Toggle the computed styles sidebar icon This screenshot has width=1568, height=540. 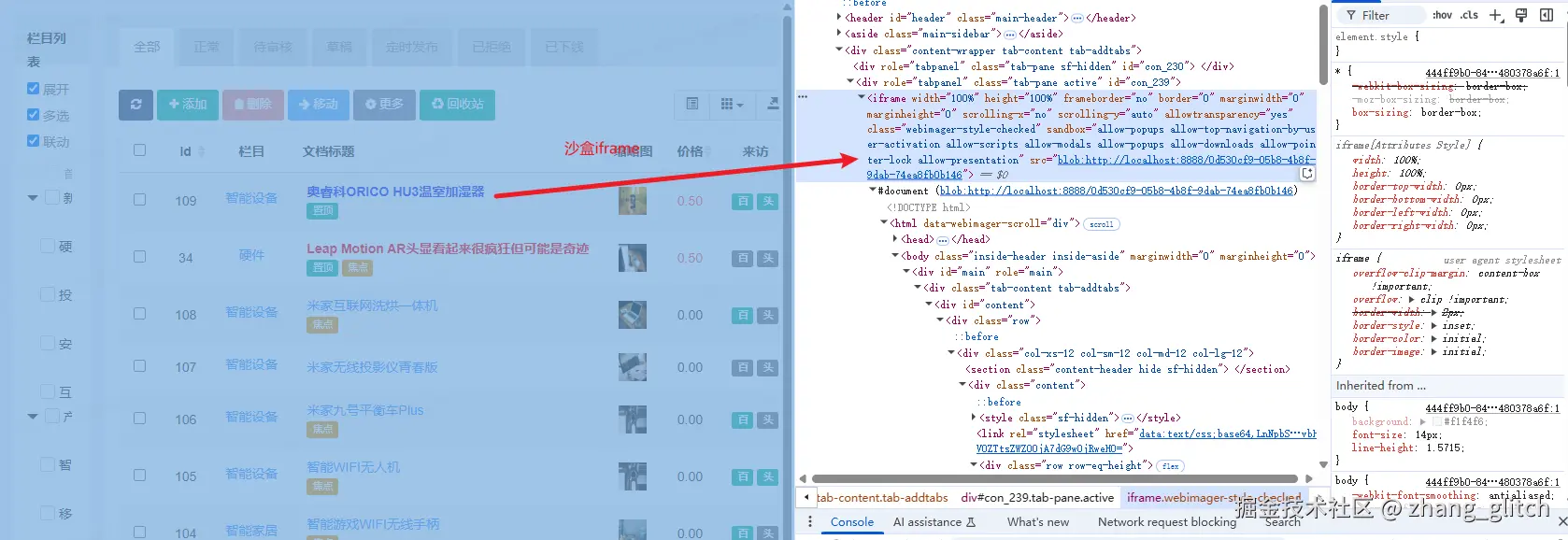1547,15
